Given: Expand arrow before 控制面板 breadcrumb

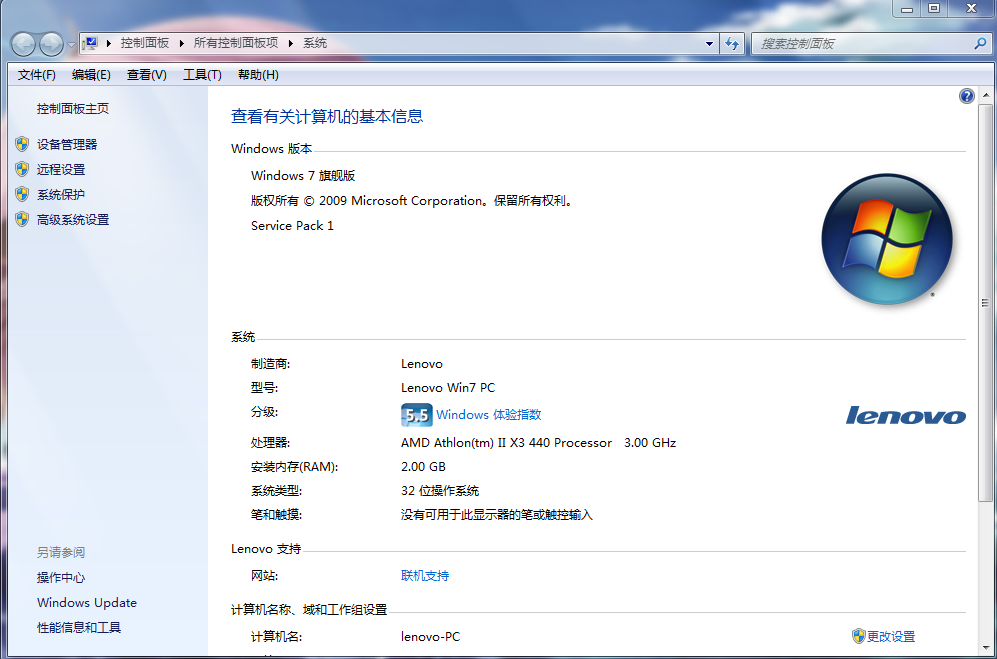Looking at the screenshot, I should pos(109,43).
